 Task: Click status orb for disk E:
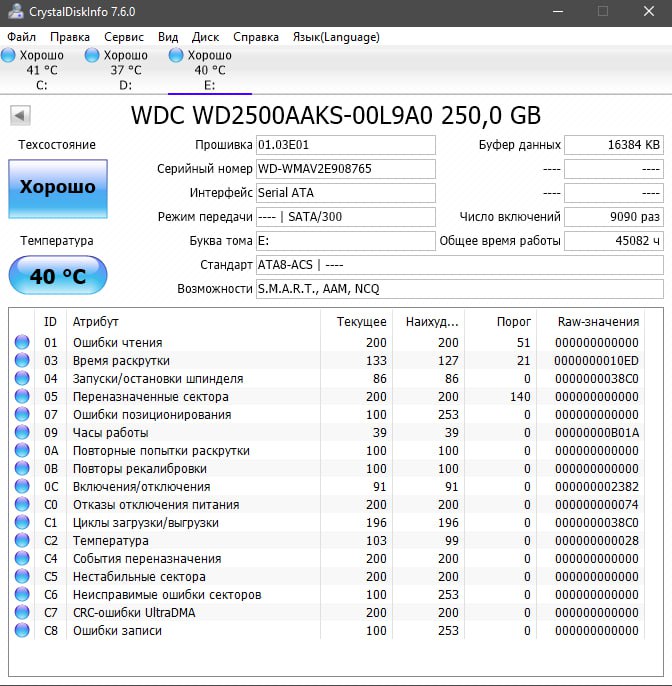pyautogui.click(x=176, y=55)
